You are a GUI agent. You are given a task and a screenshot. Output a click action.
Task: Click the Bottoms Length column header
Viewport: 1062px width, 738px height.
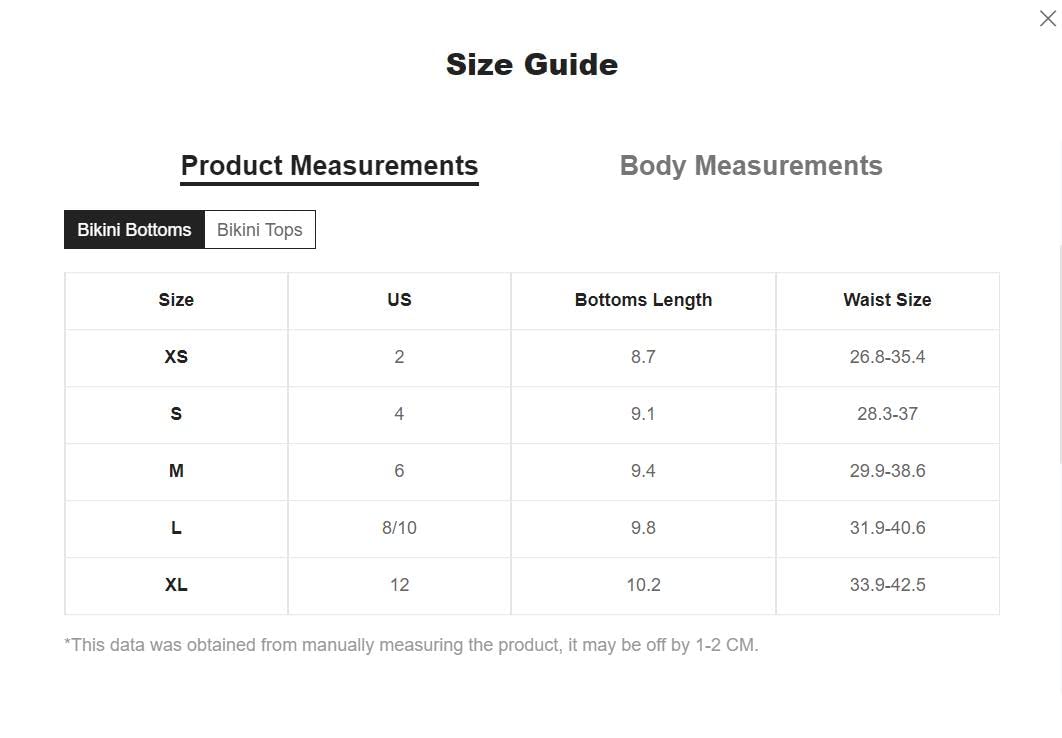(643, 300)
